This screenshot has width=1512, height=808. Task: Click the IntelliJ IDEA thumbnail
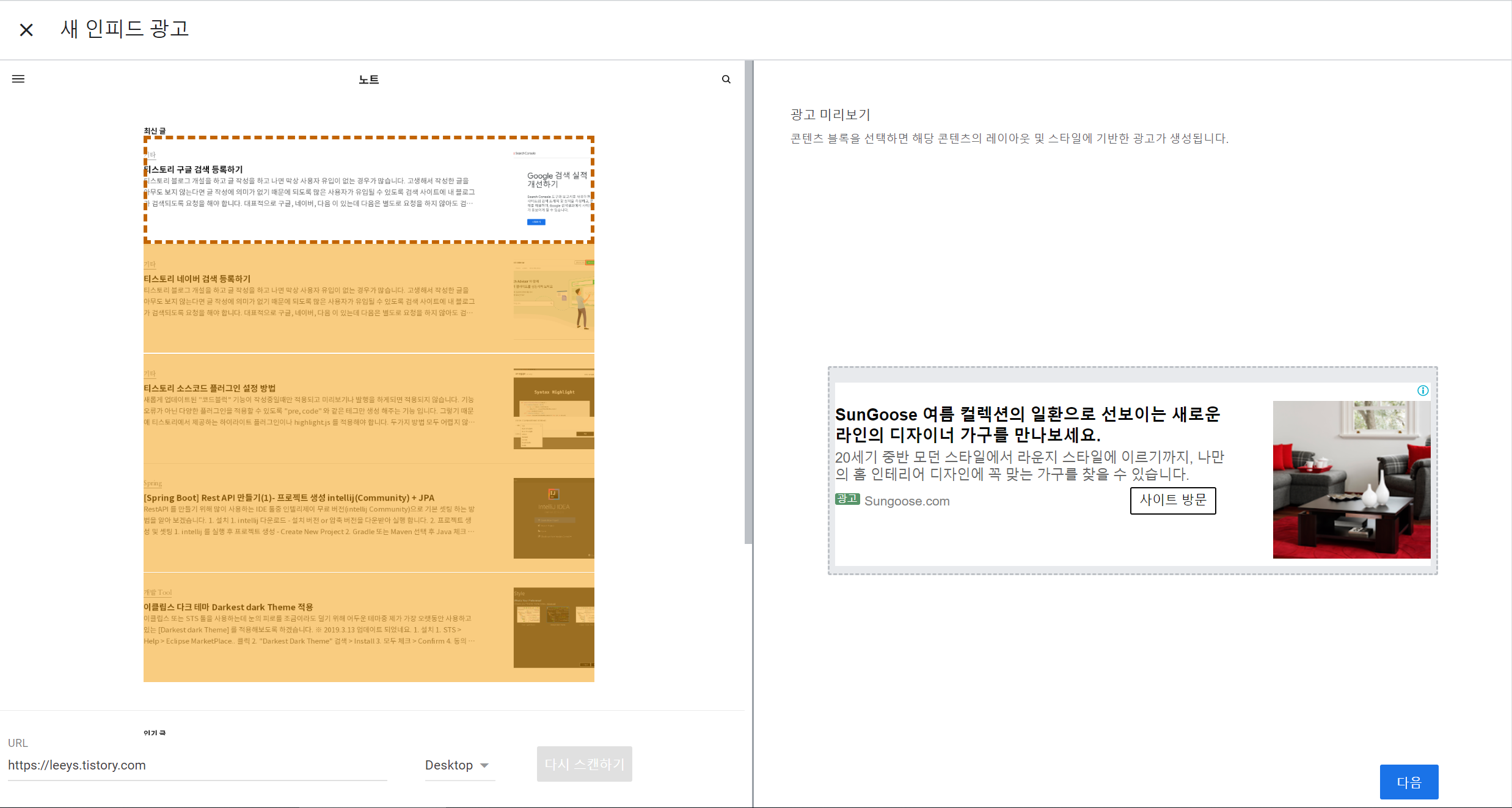(x=554, y=518)
